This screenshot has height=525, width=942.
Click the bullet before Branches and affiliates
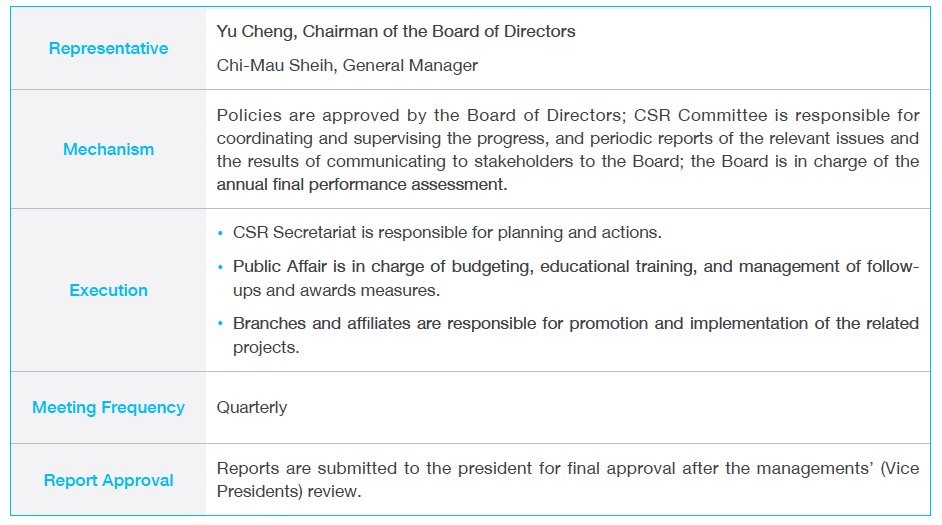pos(220,324)
